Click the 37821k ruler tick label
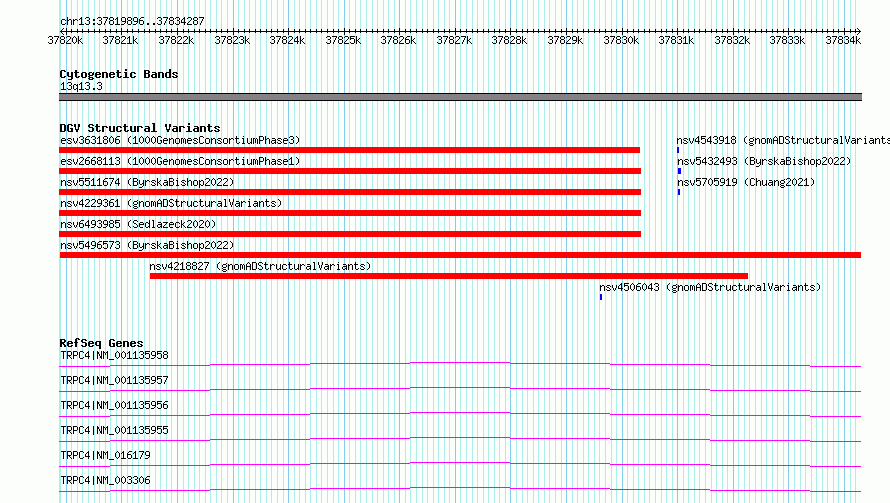890x503 pixels. 120,40
